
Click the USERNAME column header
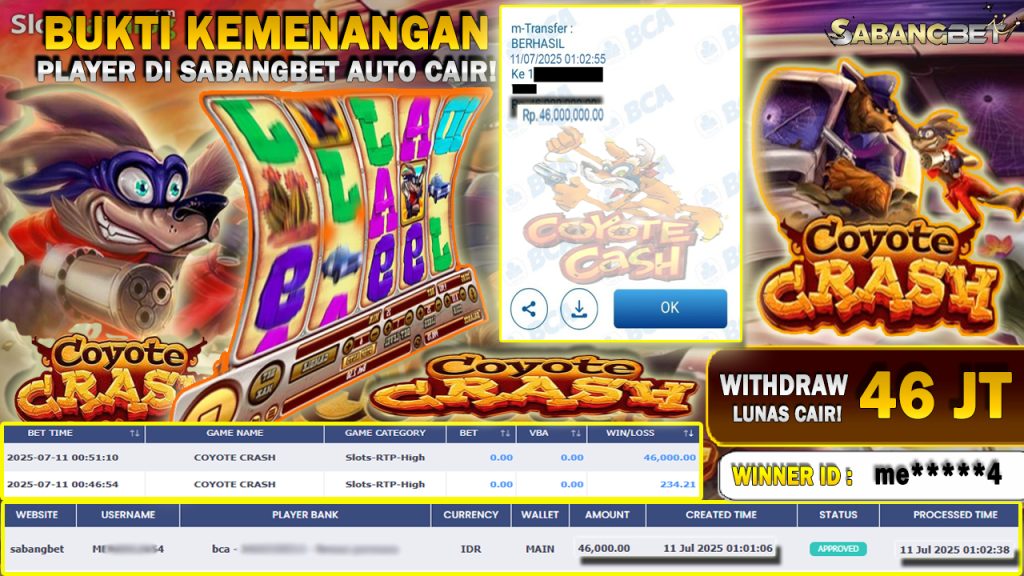(x=128, y=515)
